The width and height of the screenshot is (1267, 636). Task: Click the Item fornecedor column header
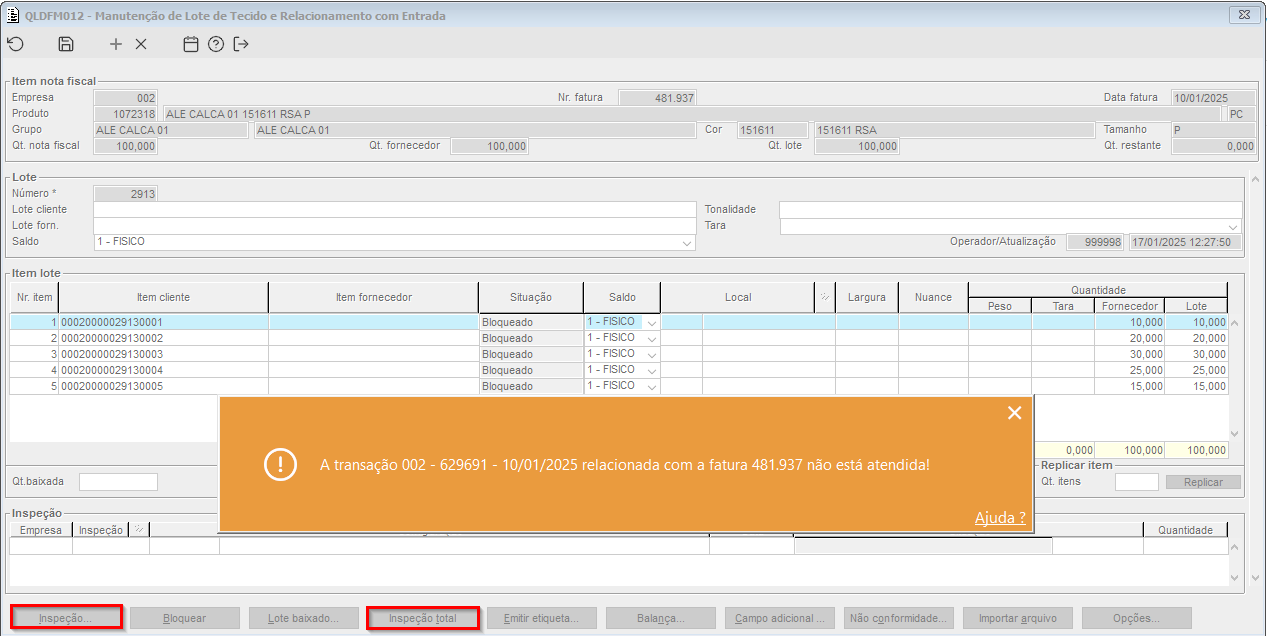[x=374, y=297]
